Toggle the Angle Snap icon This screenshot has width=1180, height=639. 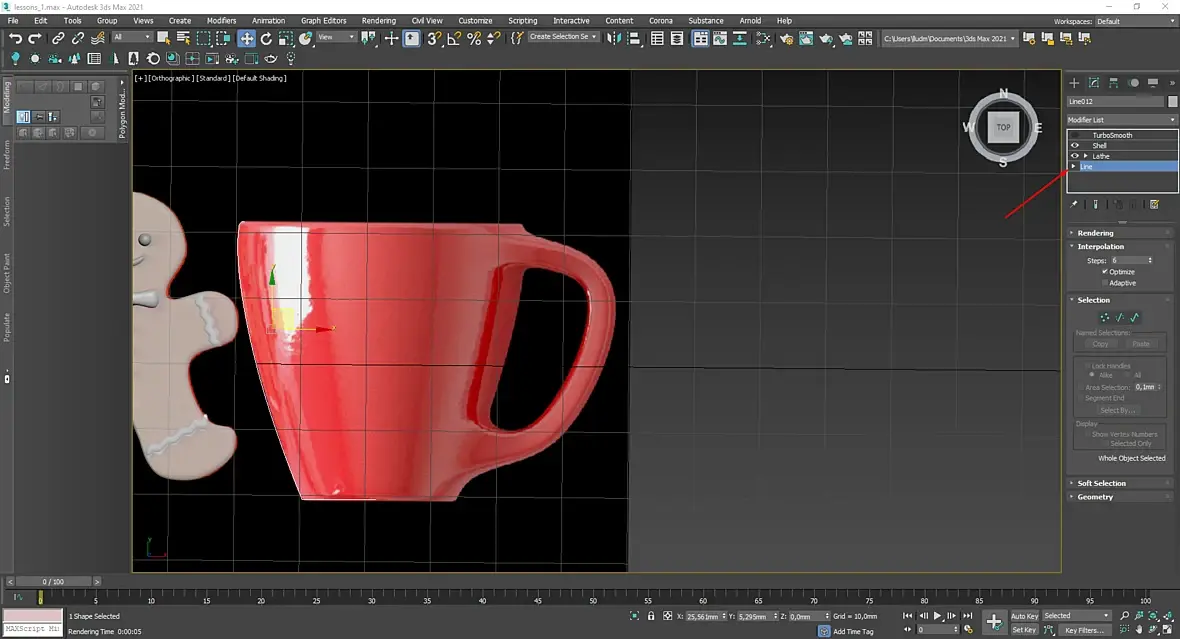click(x=454, y=38)
